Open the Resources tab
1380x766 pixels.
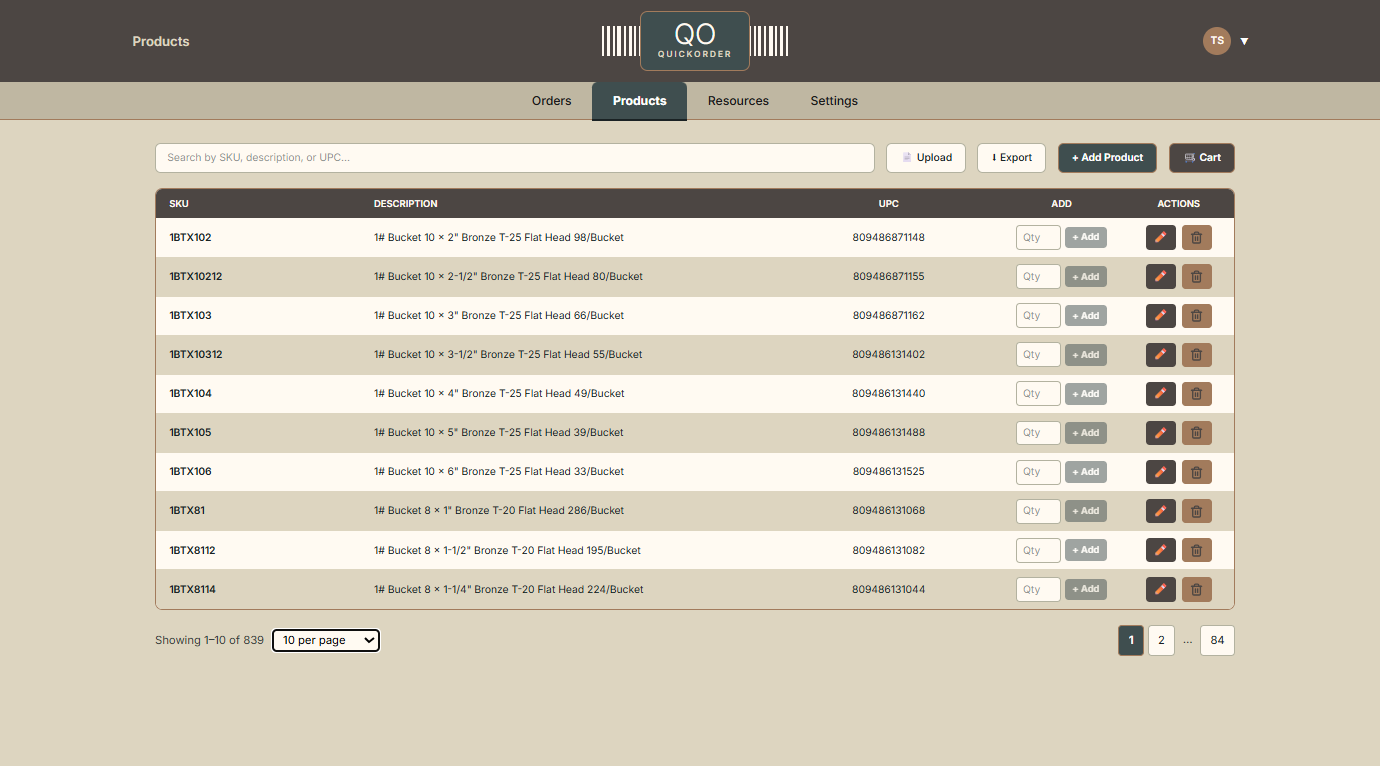click(738, 101)
